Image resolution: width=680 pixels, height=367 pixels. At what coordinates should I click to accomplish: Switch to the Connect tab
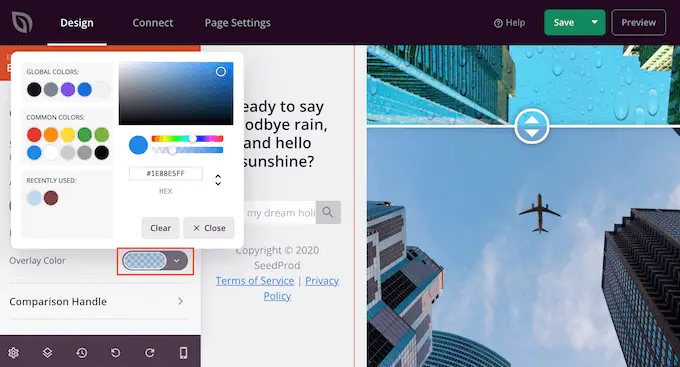153,23
